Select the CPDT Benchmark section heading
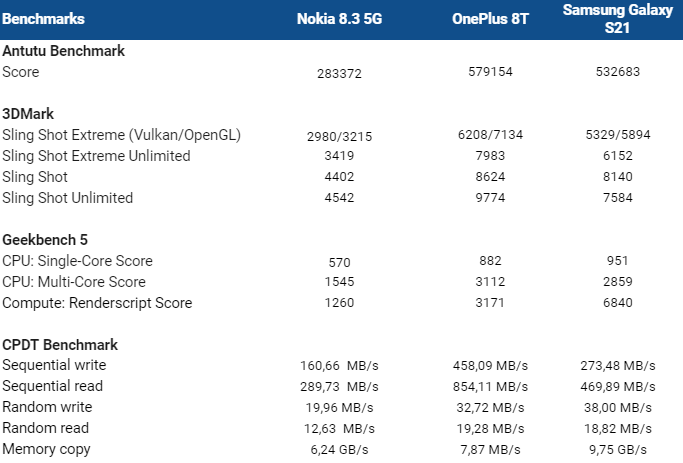Viewport: 683px width, 463px height. 60,345
